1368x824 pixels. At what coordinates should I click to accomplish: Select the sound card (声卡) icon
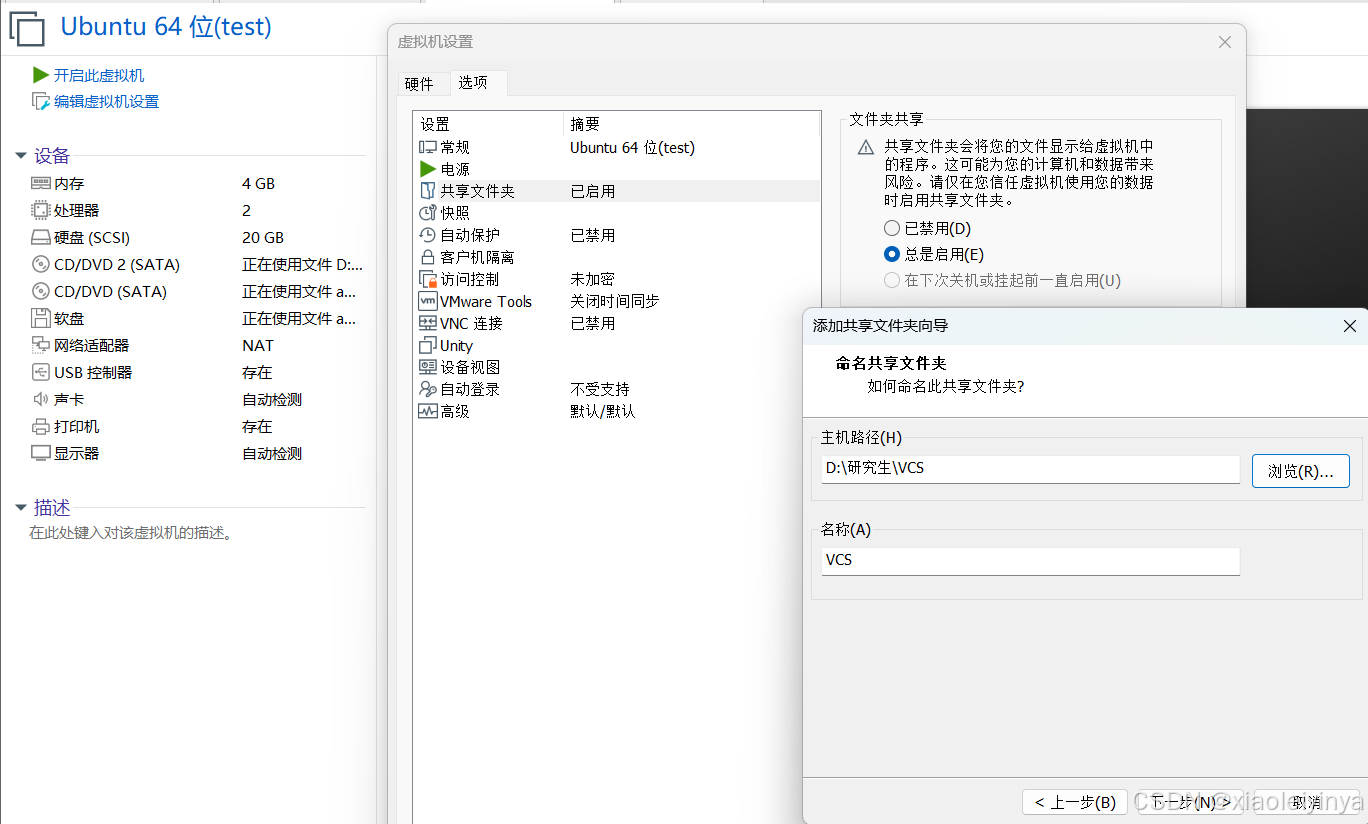click(x=41, y=400)
